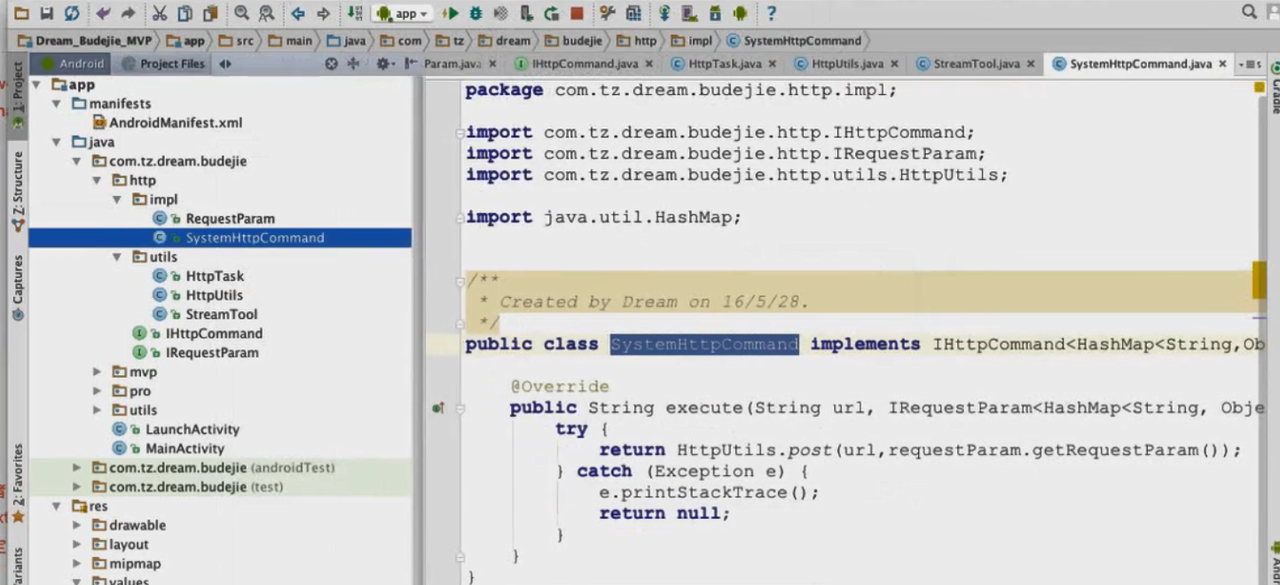Collapse the app module node
This screenshot has height=585, width=1280.
pyautogui.click(x=38, y=85)
